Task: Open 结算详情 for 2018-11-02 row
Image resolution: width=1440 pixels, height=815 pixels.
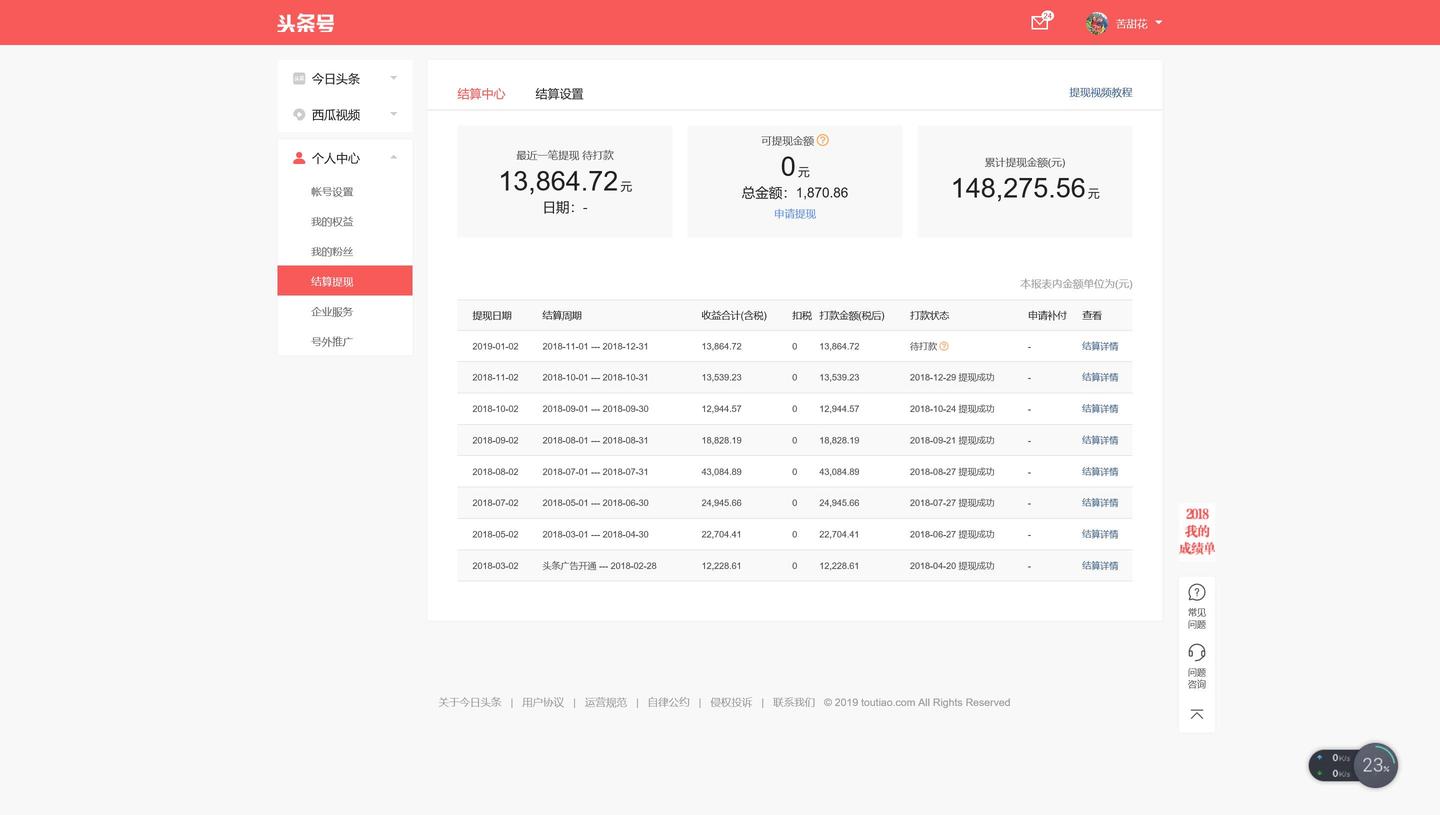Action: (x=1100, y=378)
